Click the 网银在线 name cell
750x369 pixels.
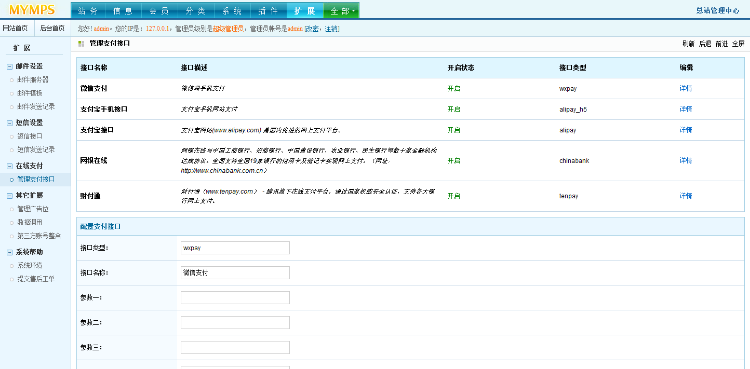click(94, 160)
